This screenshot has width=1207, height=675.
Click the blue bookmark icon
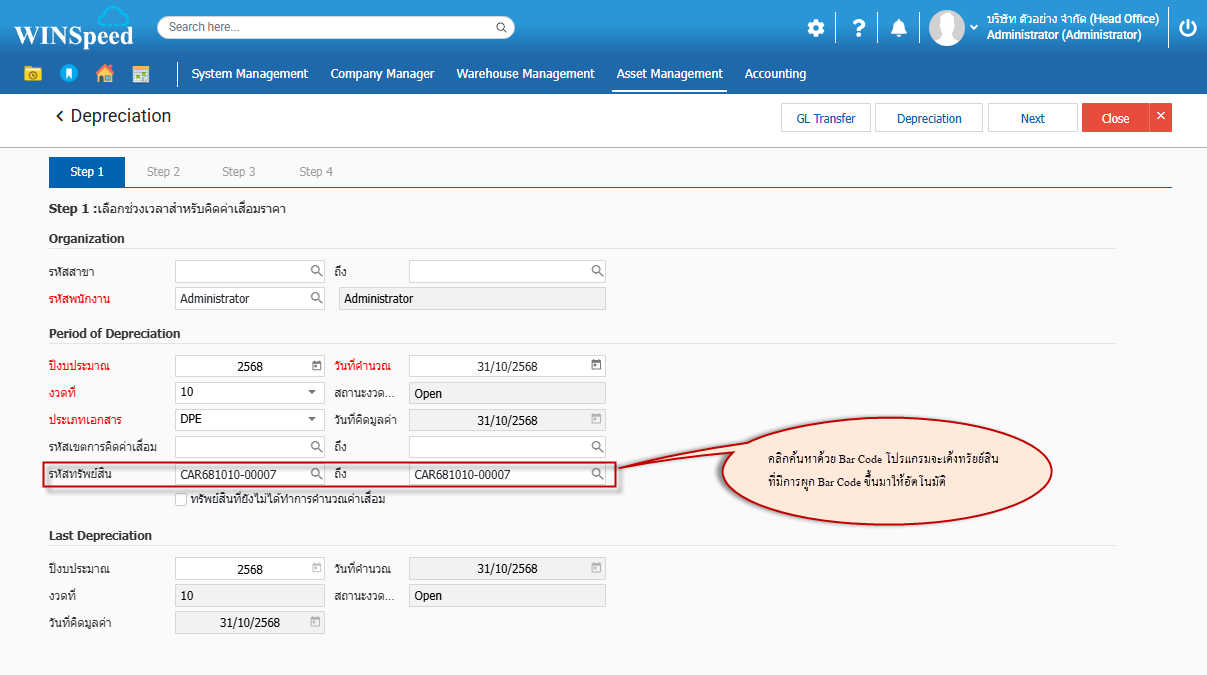pyautogui.click(x=68, y=74)
